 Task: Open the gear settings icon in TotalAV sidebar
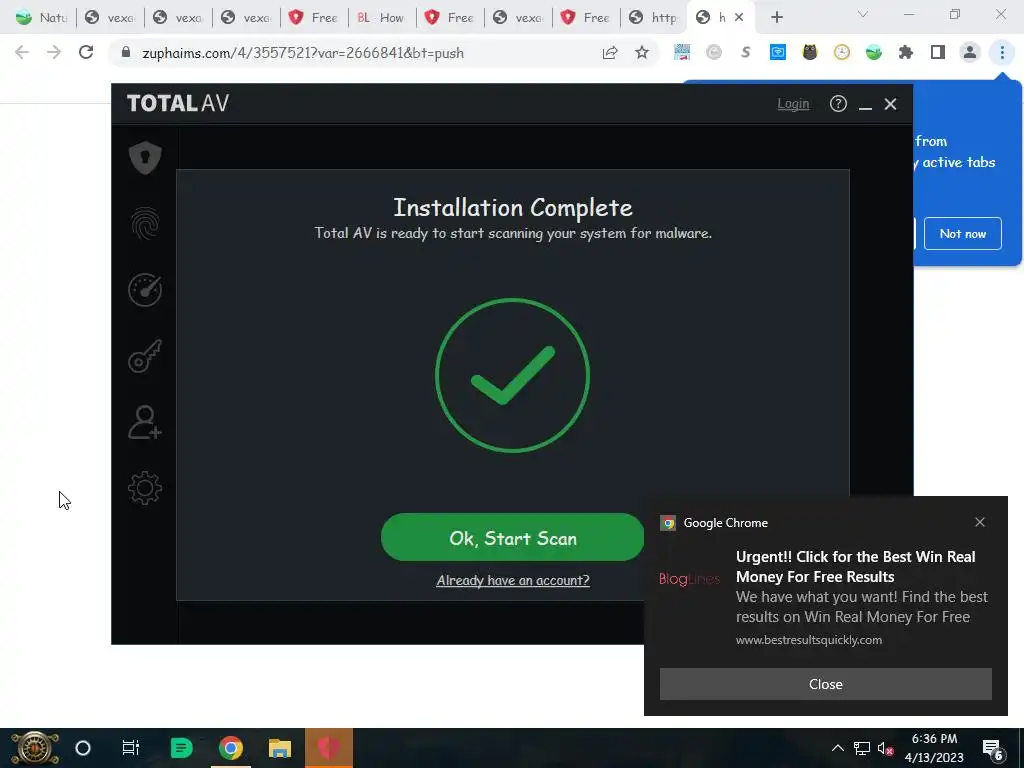[145, 488]
